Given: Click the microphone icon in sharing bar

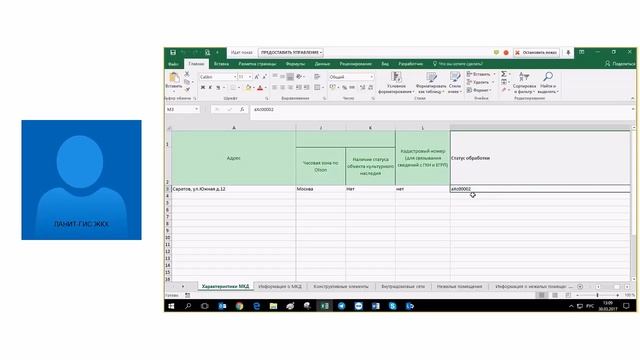Looking at the screenshot, I should [x=568, y=53].
